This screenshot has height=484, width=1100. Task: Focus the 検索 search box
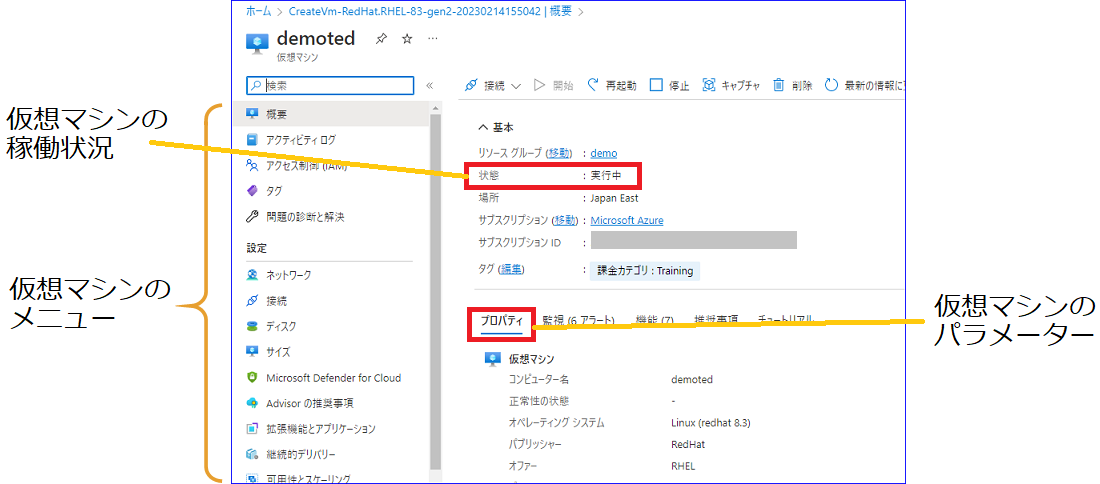point(330,86)
